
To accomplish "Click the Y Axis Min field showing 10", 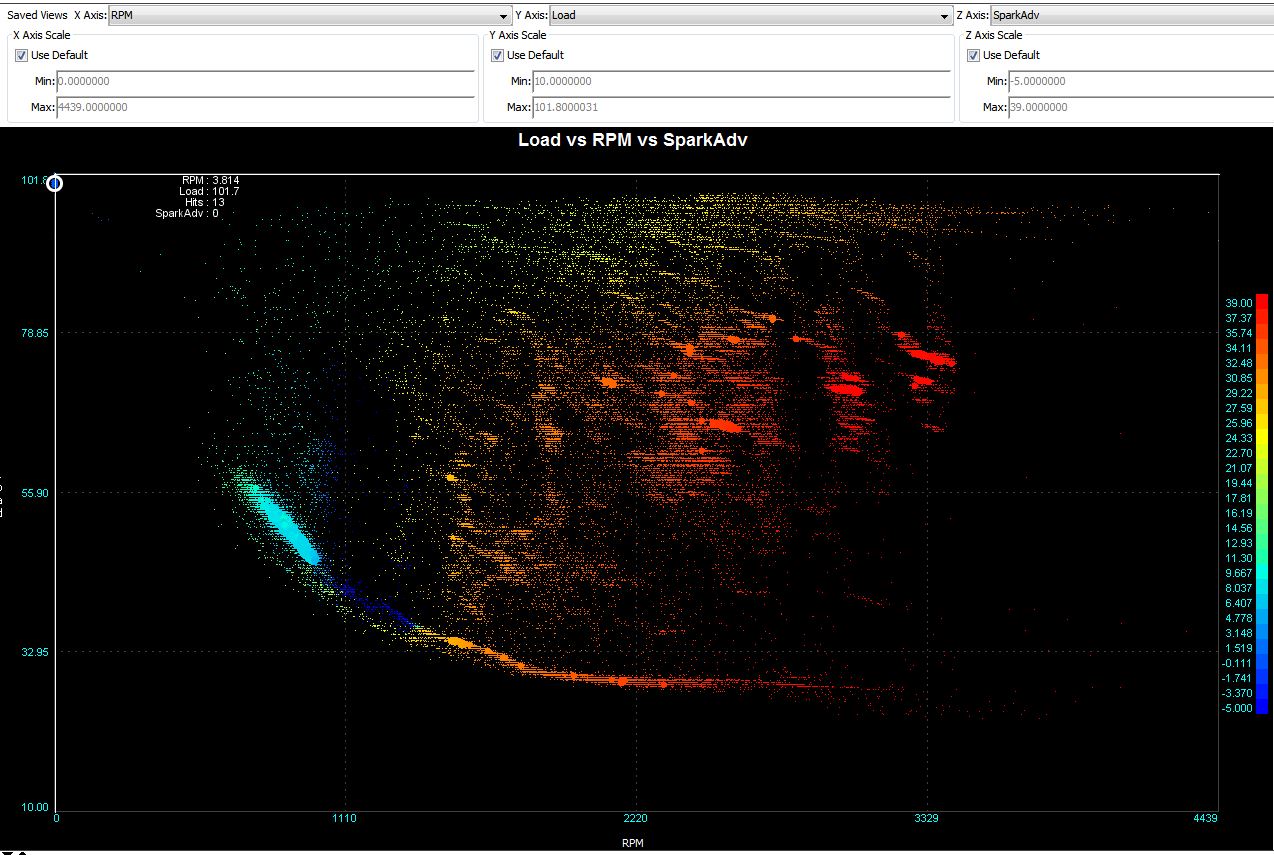I will tap(741, 82).
